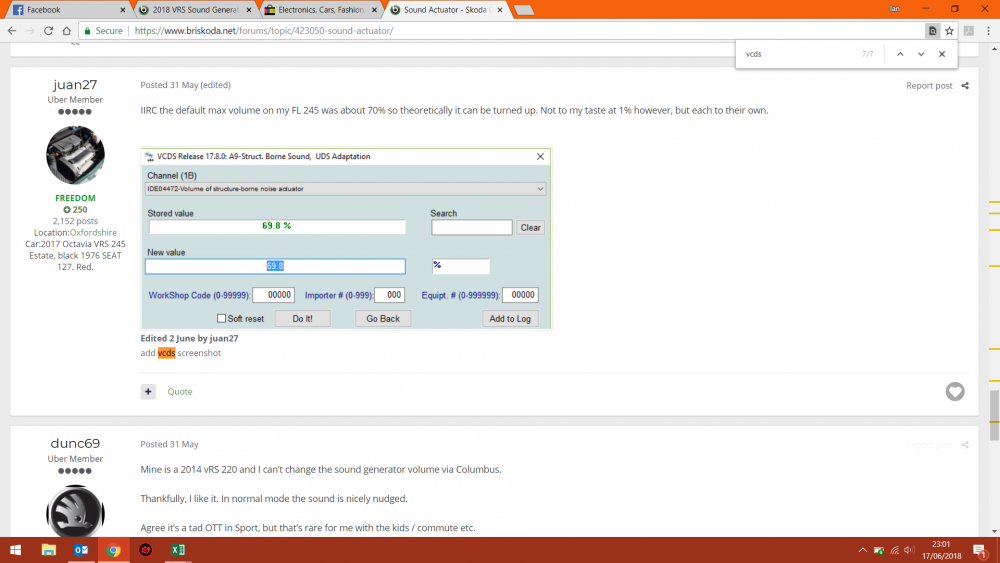Open volume control in system tray
Viewport: 1000px width, 563px height.
pos(909,550)
